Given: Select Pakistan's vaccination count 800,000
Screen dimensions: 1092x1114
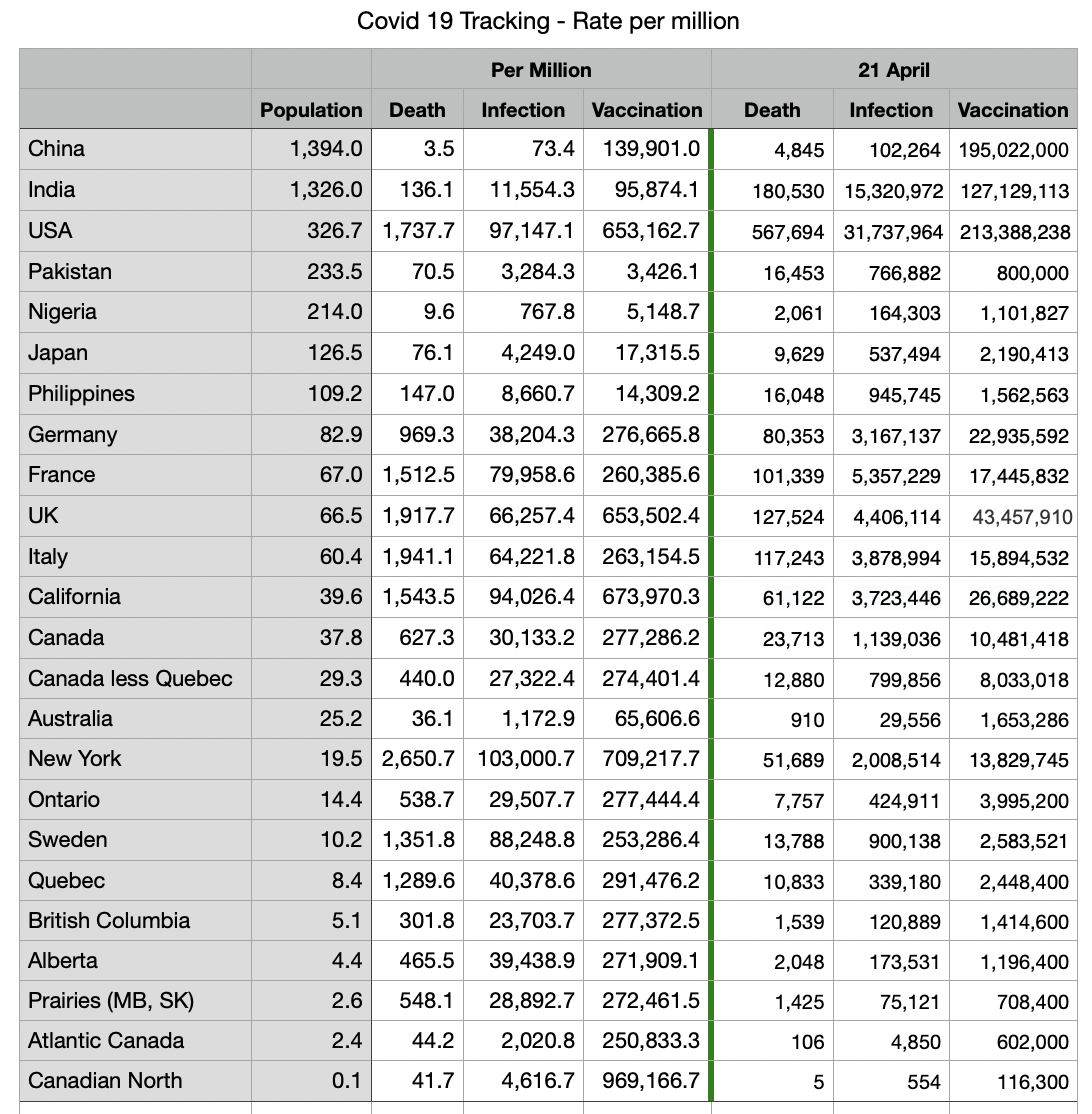Looking at the screenshot, I should [x=1032, y=273].
